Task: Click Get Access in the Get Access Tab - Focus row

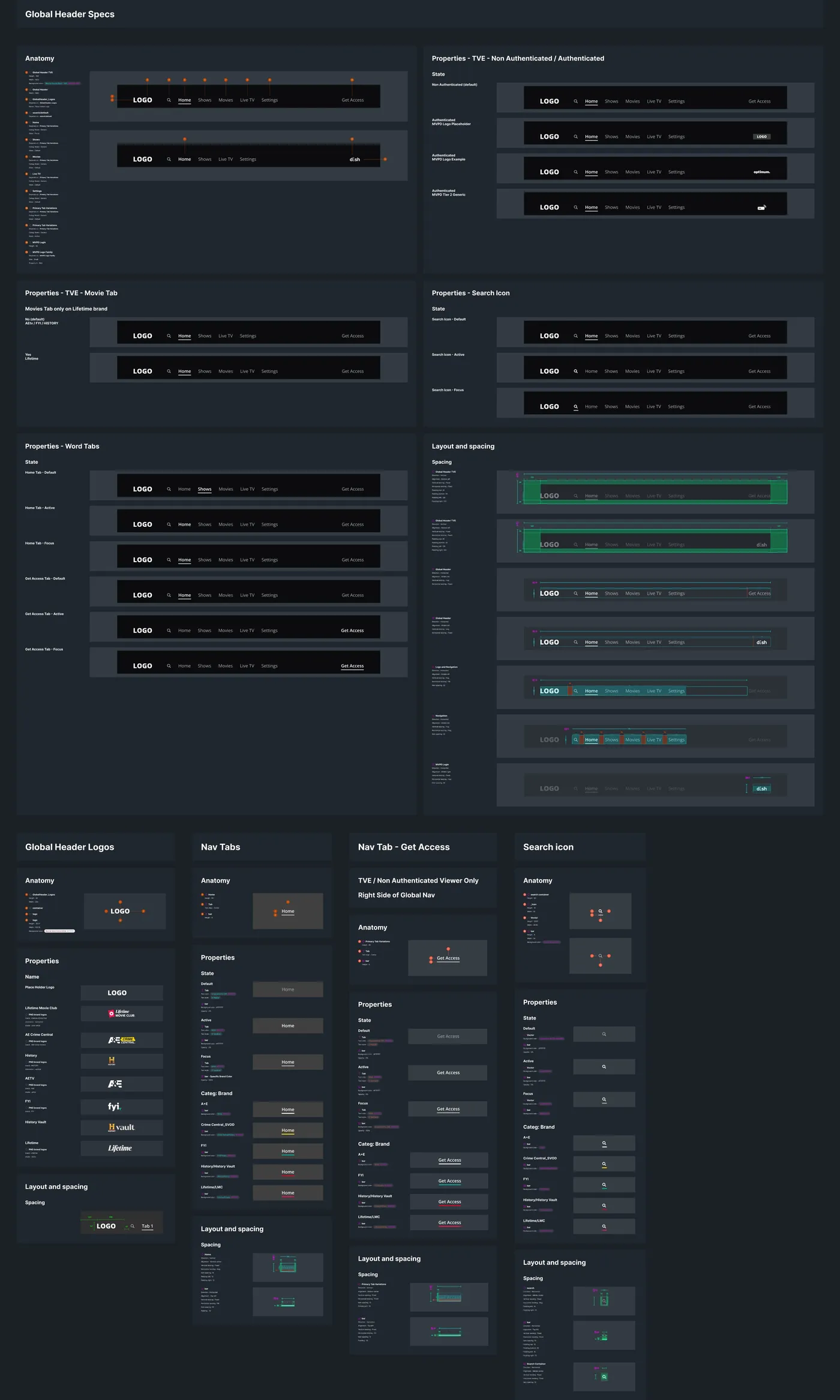Action: tap(352, 666)
